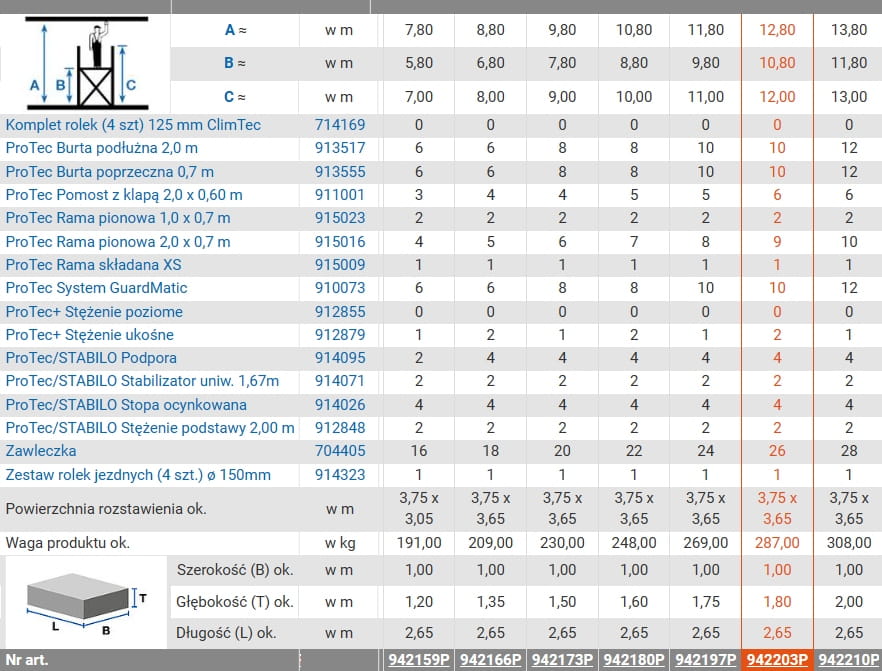Click article number 942180P
This screenshot has width=882, height=671.
(633, 660)
